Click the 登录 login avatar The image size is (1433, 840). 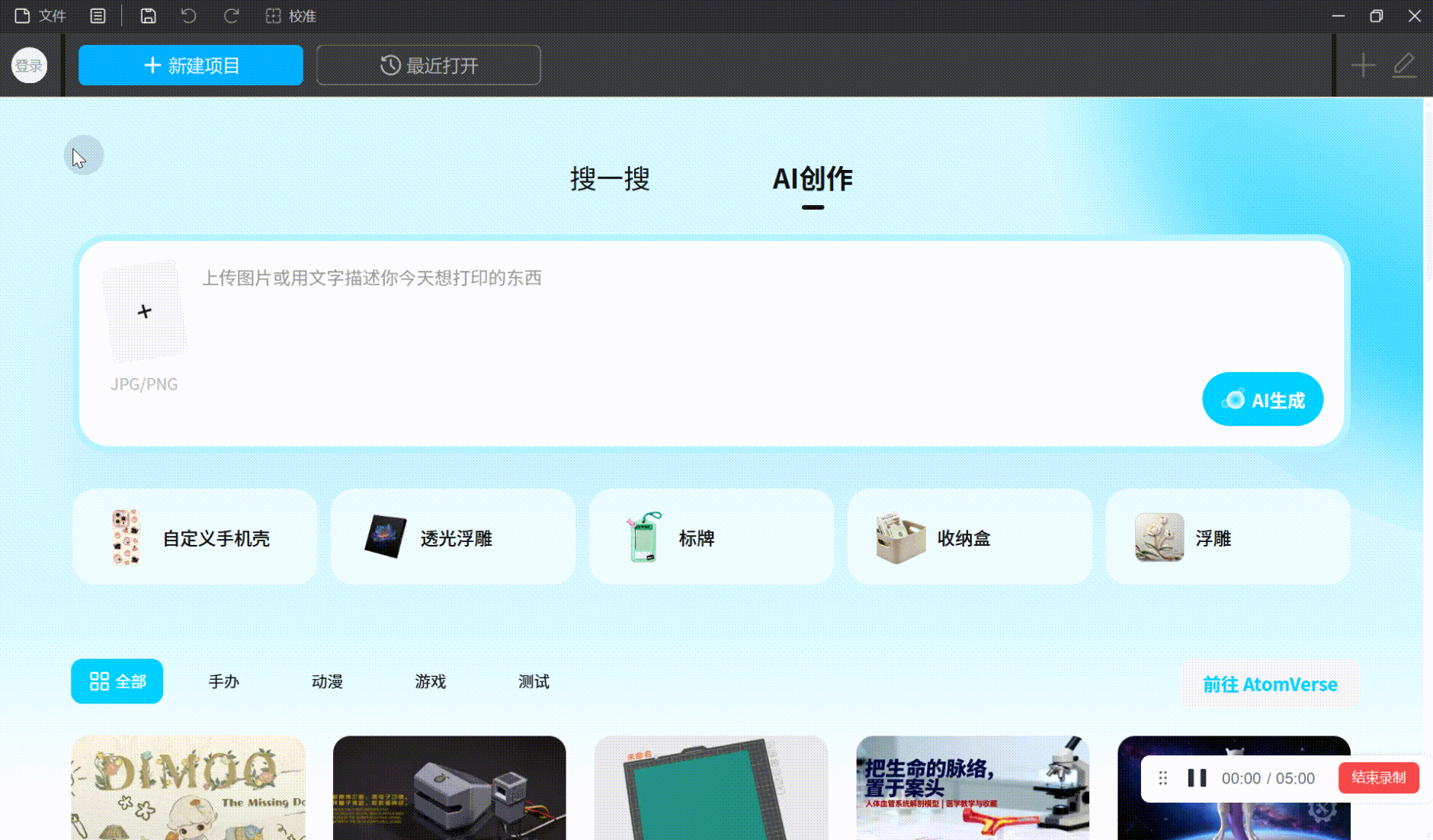[x=29, y=66]
